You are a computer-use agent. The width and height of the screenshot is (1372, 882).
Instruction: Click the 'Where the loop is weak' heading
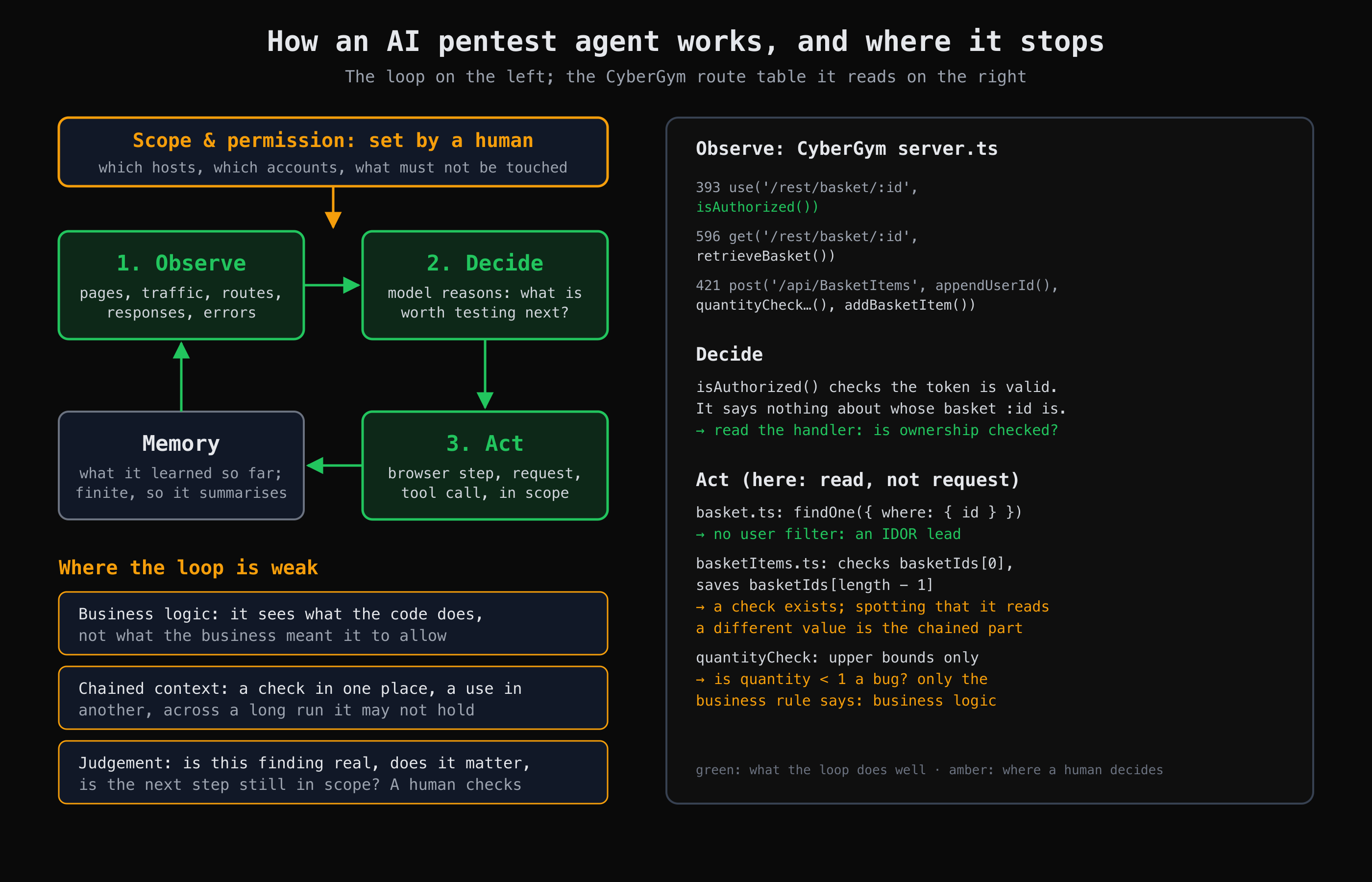tap(188, 567)
